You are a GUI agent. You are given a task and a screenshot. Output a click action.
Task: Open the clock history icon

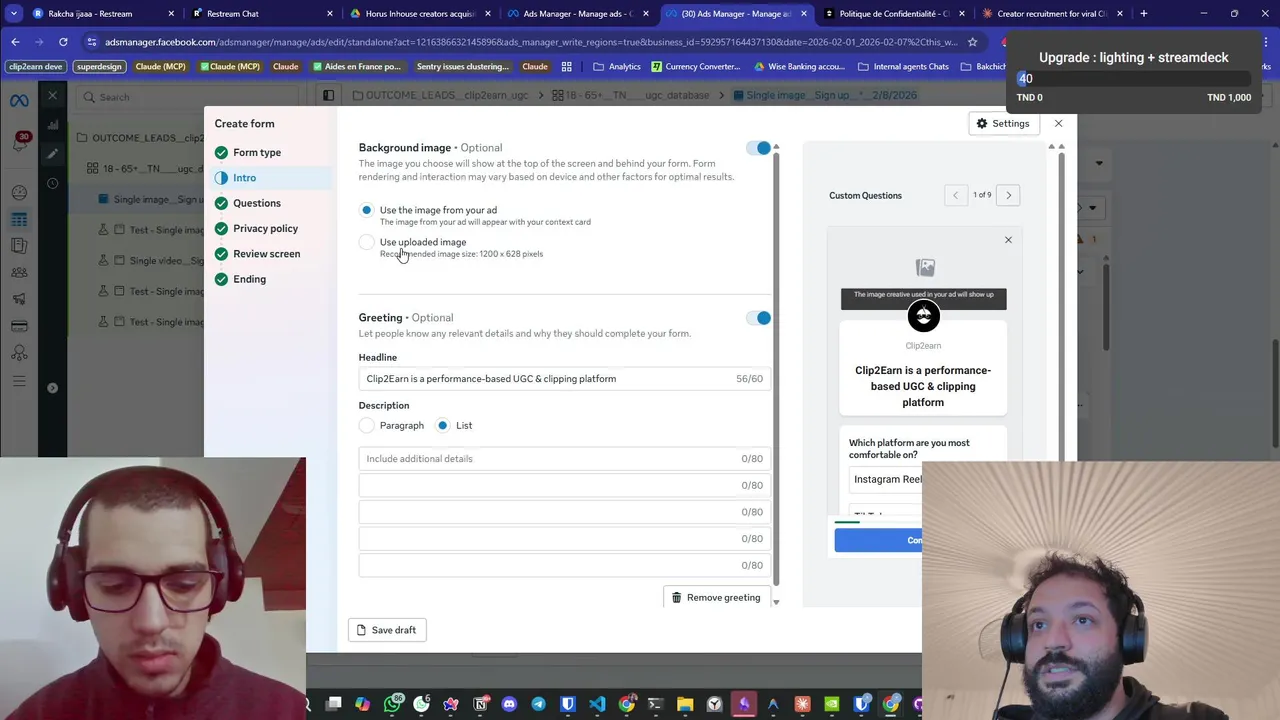(53, 183)
